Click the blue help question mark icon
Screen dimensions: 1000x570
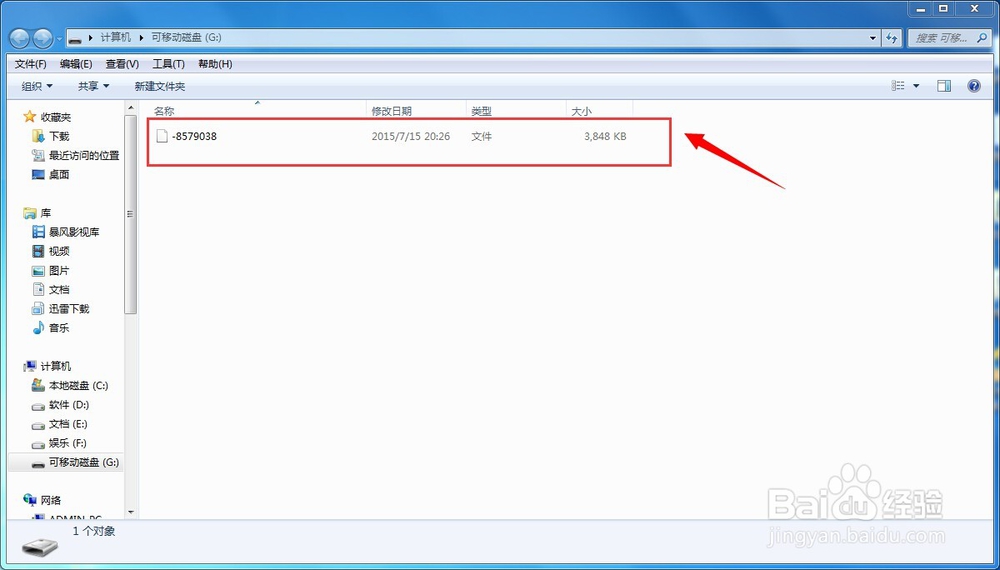(x=974, y=85)
